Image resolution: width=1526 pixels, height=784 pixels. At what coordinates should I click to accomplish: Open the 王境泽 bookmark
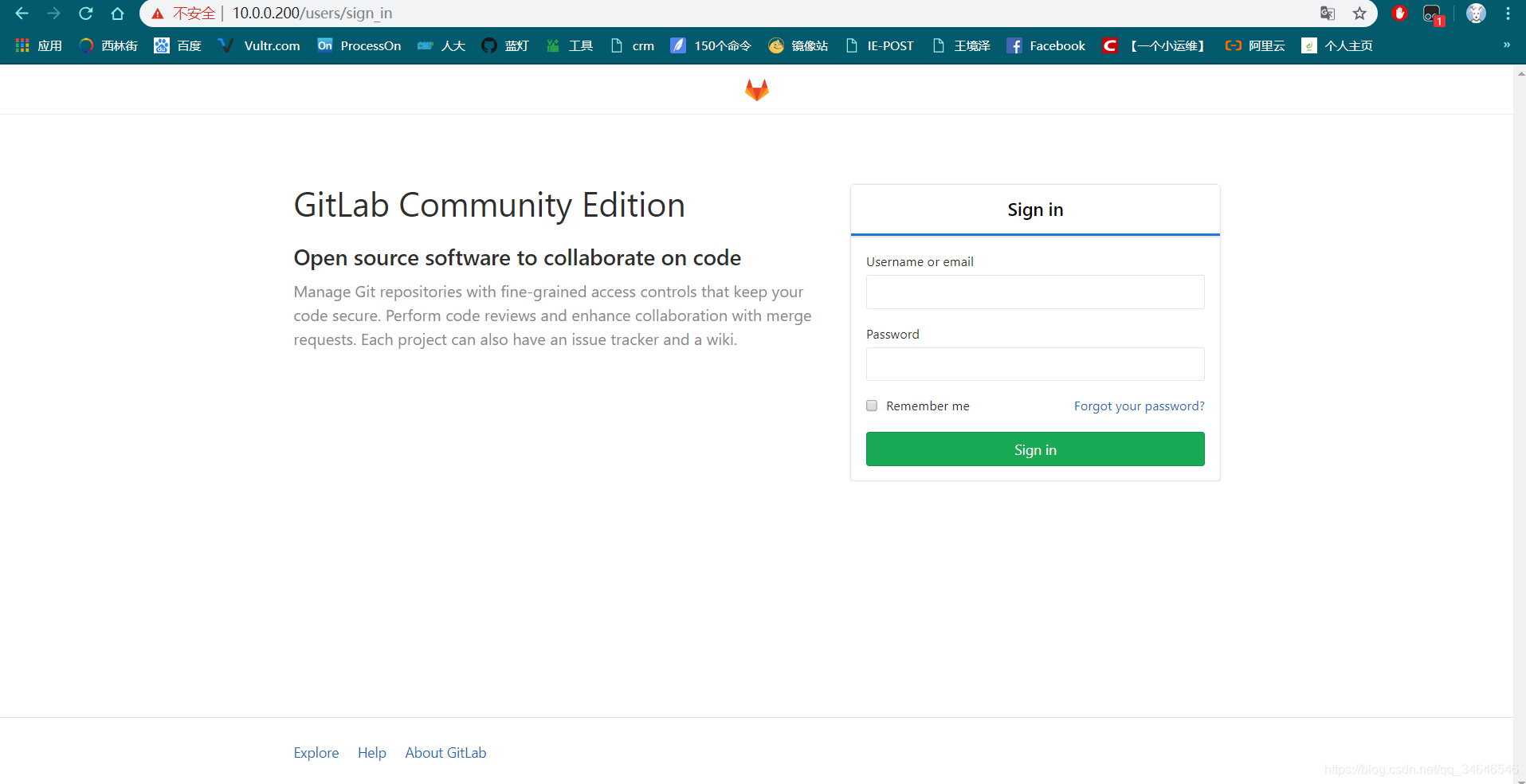(961, 45)
